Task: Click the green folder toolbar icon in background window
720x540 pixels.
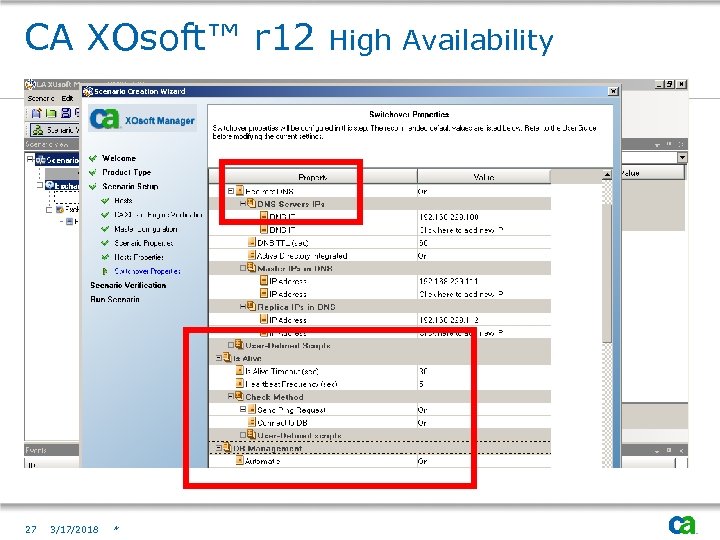Action: (51, 113)
